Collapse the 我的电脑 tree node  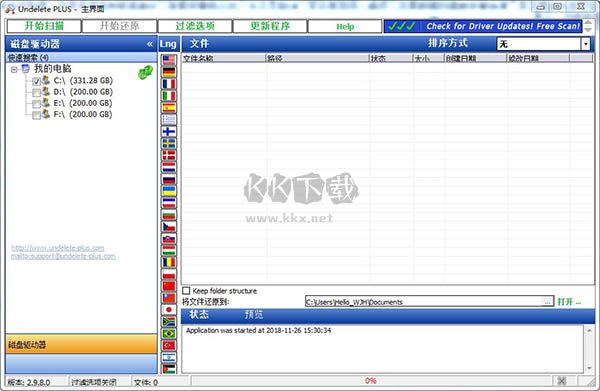click(14, 70)
